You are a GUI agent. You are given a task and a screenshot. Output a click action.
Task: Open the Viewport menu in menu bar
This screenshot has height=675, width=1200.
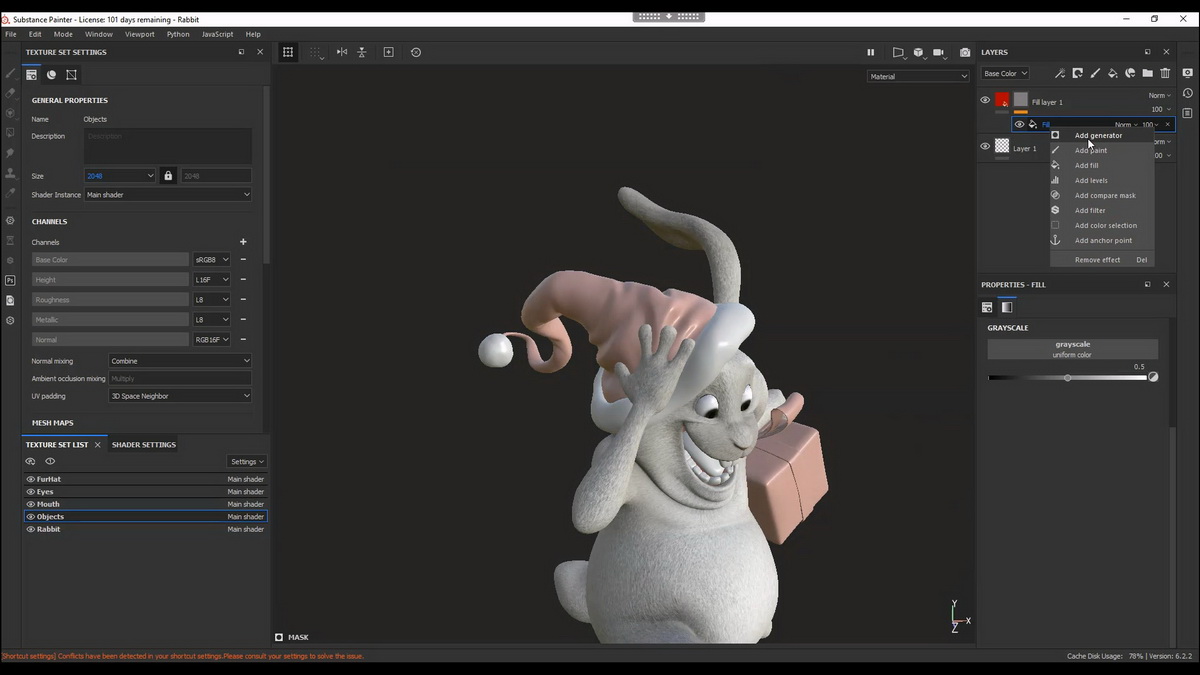pyautogui.click(x=139, y=34)
